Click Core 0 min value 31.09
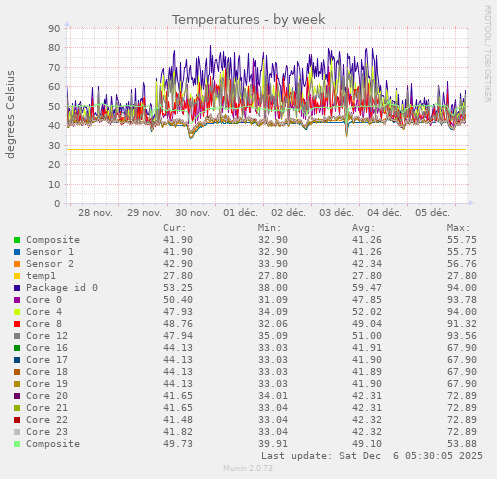 pyautogui.click(x=273, y=300)
